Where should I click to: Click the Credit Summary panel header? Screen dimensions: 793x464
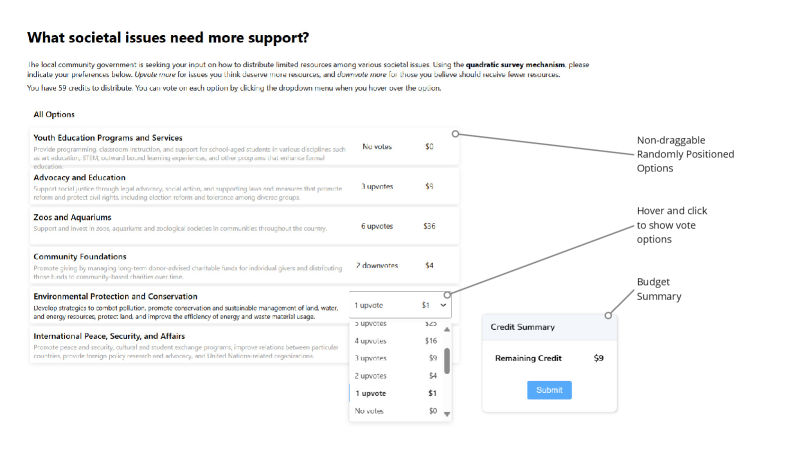coord(549,327)
